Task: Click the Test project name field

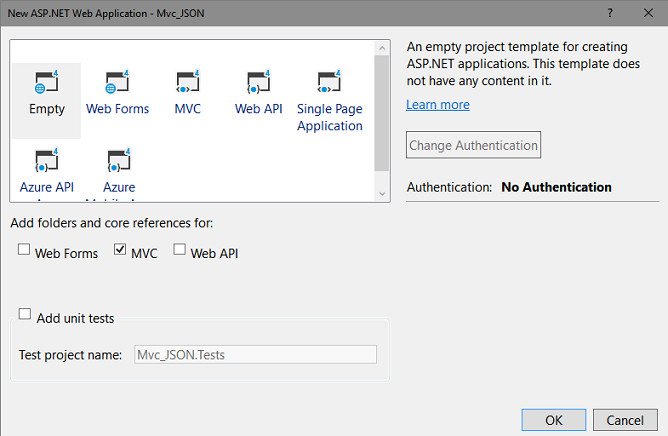Action: pos(255,355)
